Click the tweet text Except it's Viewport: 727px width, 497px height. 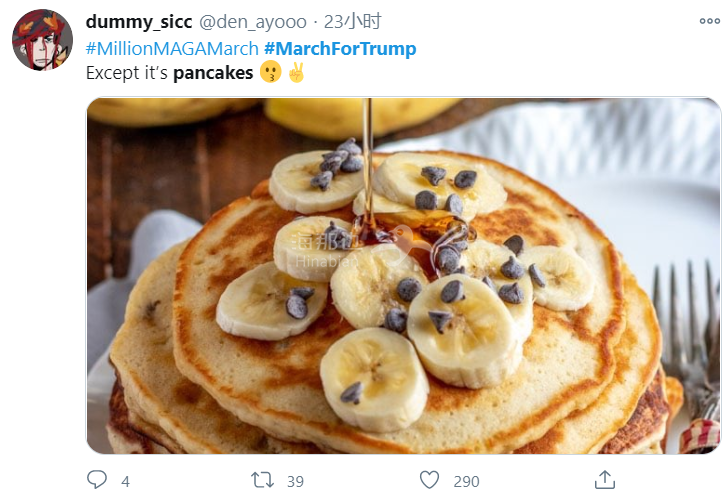(x=127, y=73)
